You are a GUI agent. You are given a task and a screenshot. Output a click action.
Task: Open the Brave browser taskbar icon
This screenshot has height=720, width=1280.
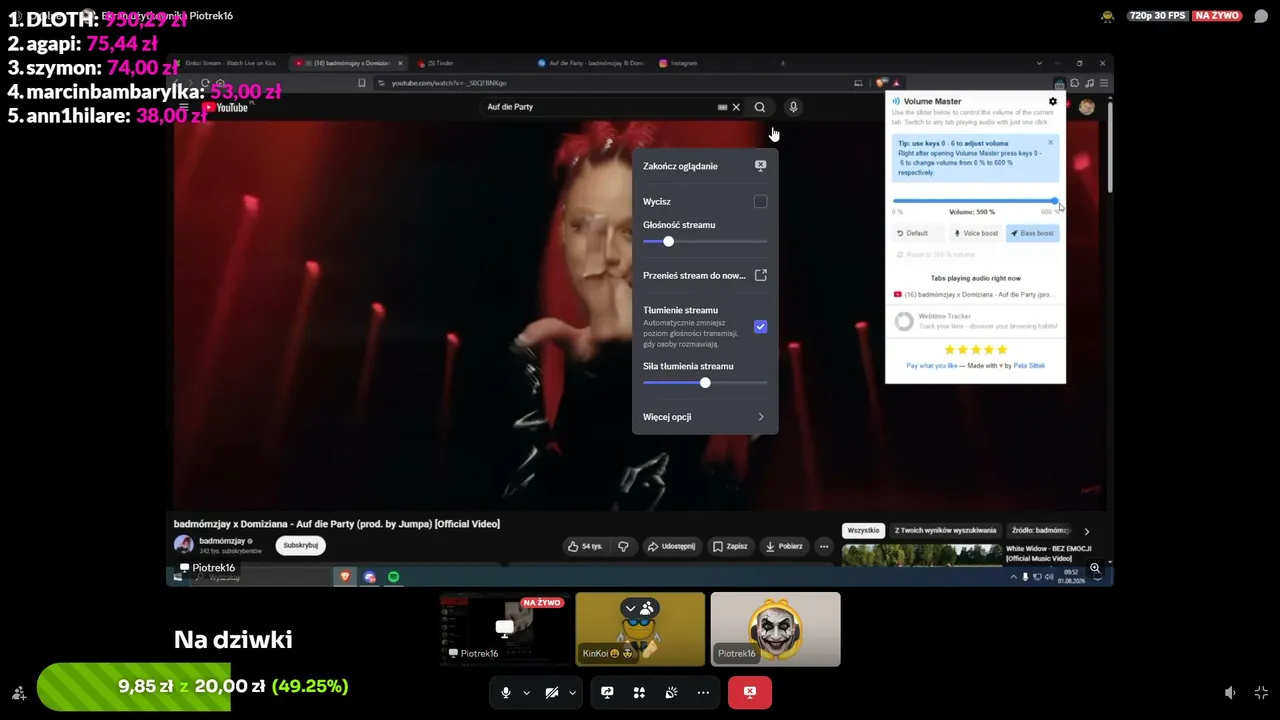tap(346, 577)
